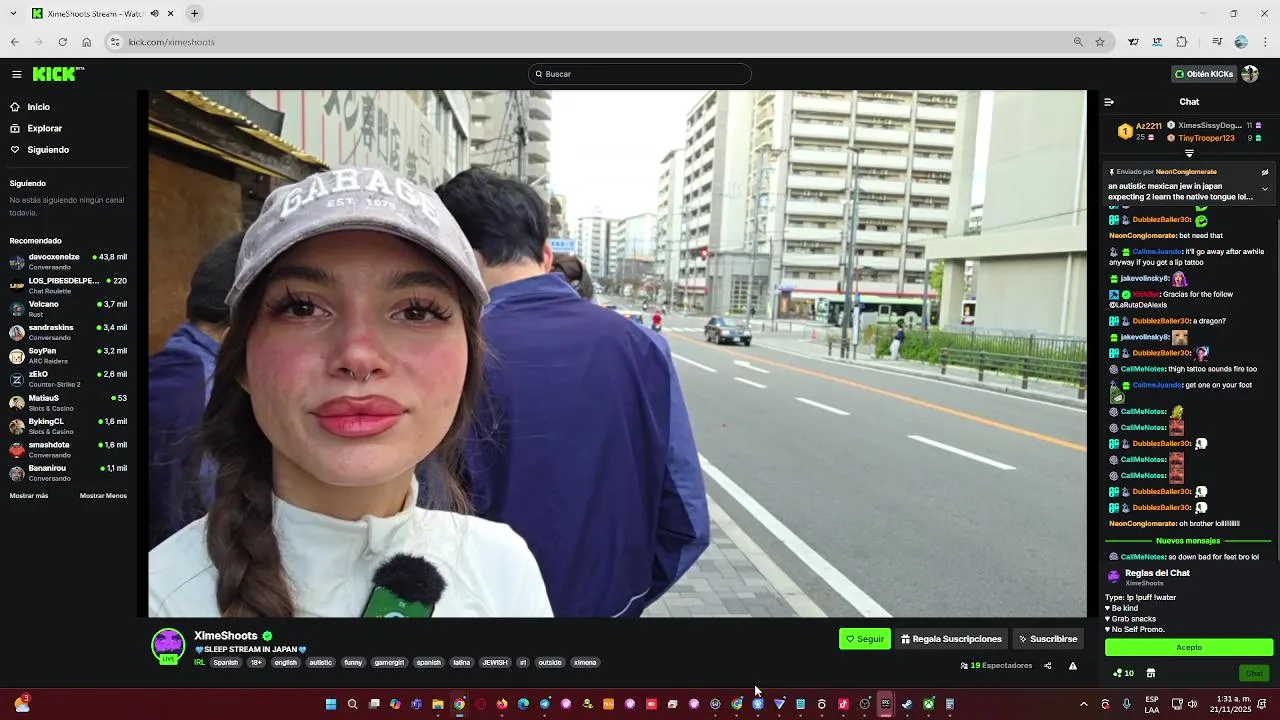Open XimeShoots channel avatar
The image size is (1280, 720).
[x=168, y=646]
